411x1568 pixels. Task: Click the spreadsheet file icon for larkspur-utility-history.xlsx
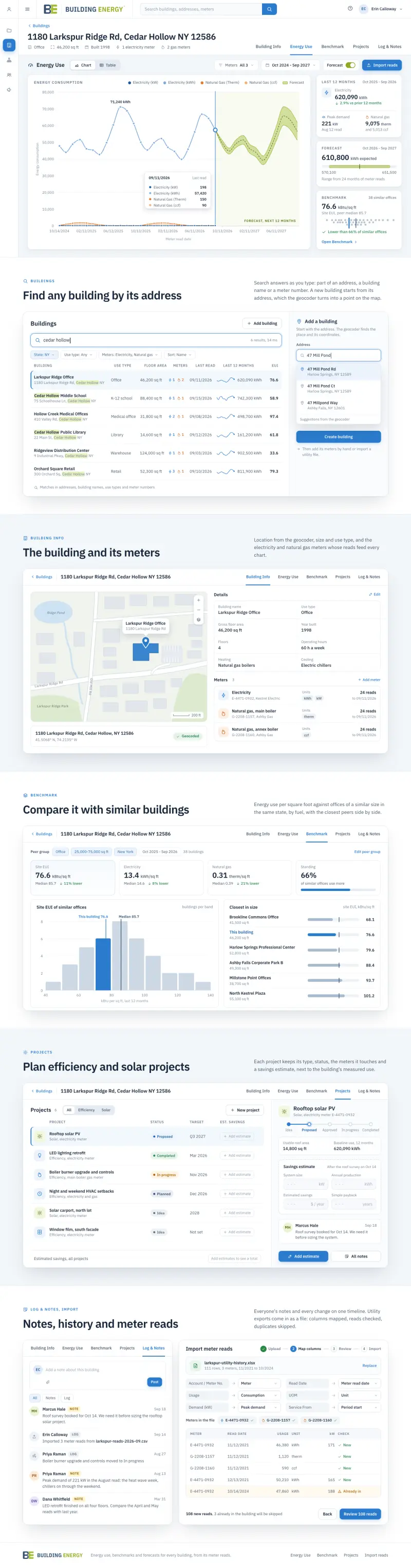tap(195, 1365)
